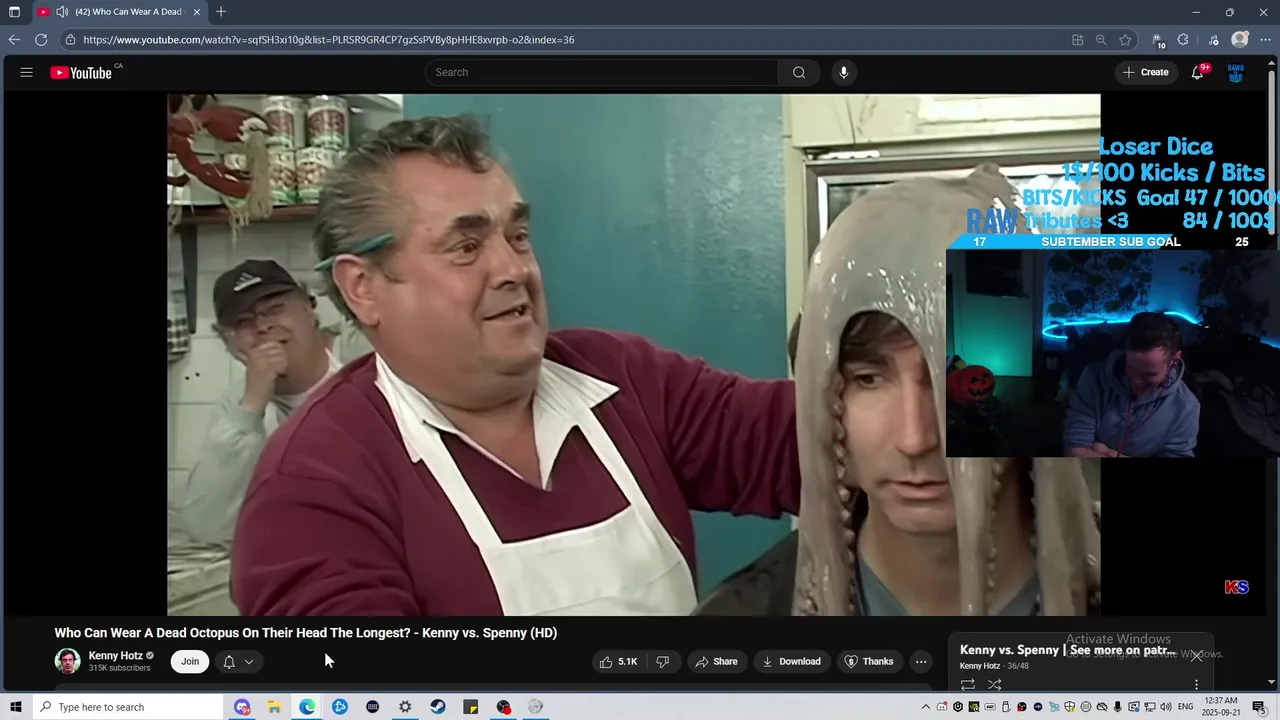
Task: Open the YouTube guide hamburger menu
Action: 27,72
